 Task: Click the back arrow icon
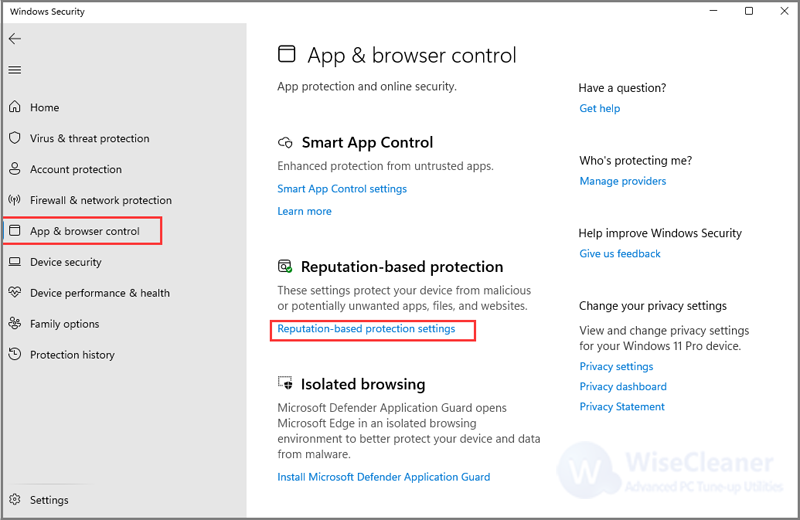[x=15, y=39]
